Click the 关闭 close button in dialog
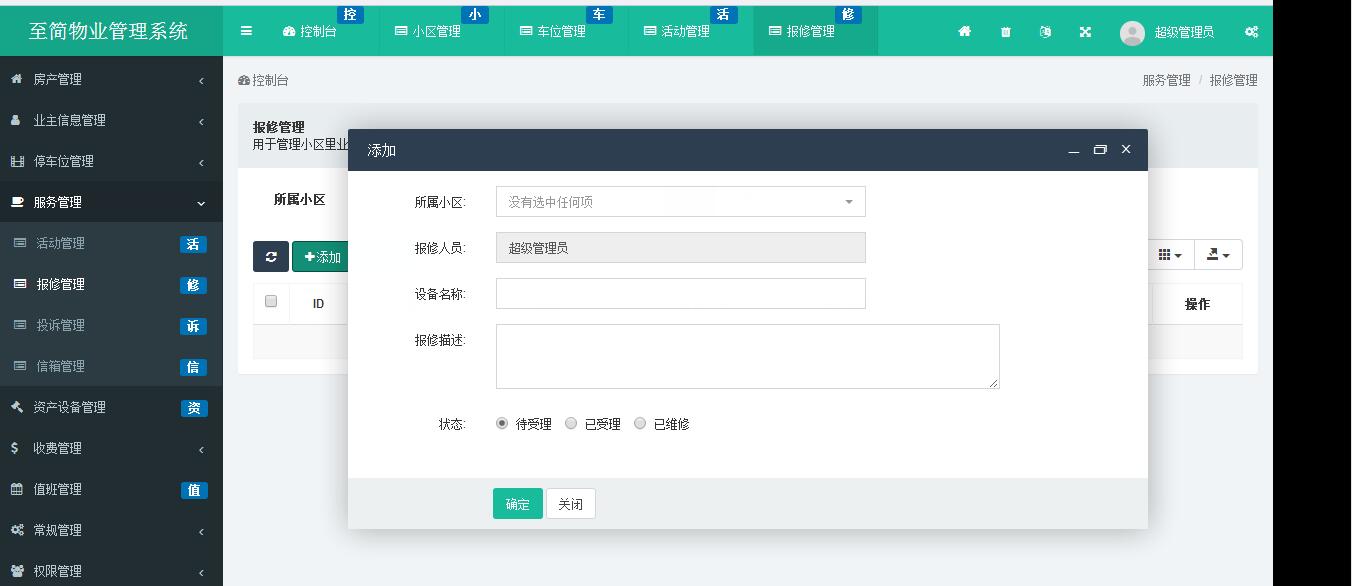Screen dimensions: 1353x586 (570, 503)
